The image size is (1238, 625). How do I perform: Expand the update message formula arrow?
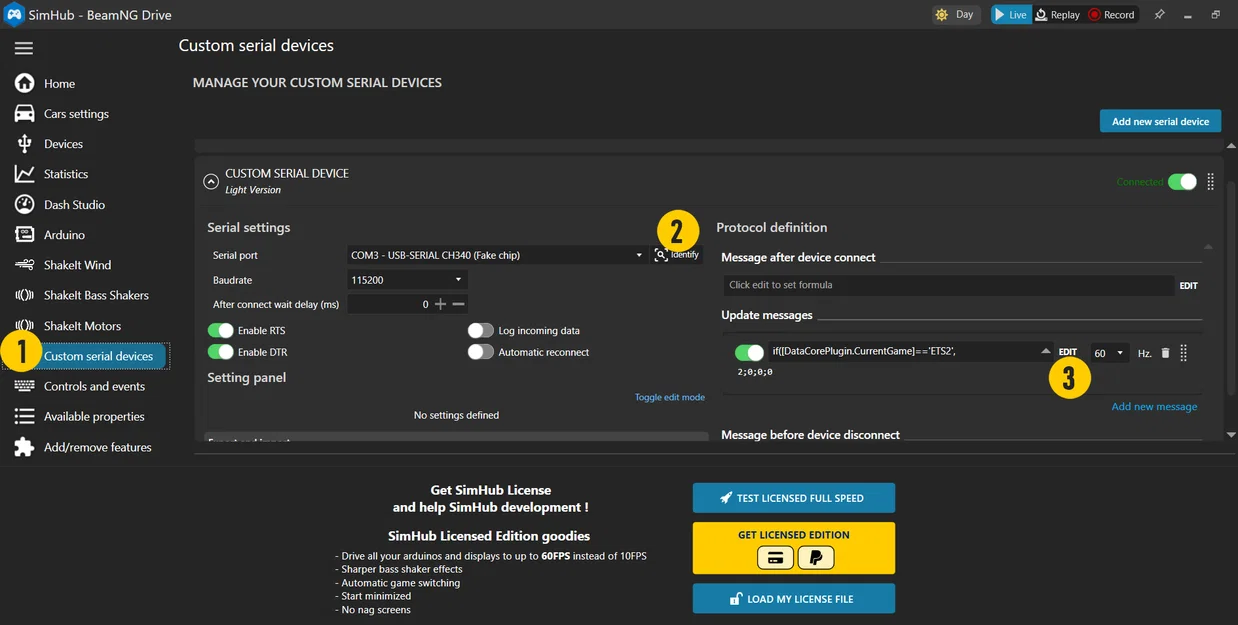1045,351
